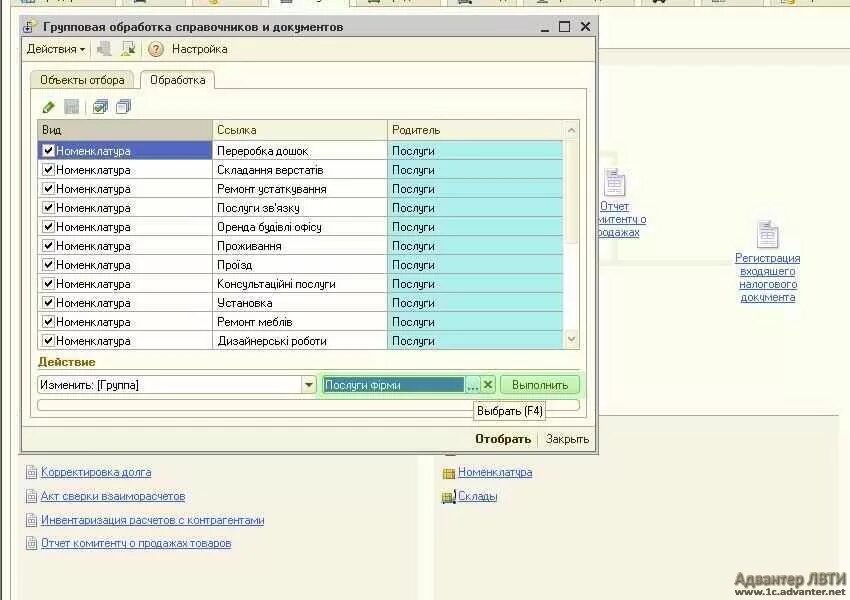Click the restore settings toolbar icon
Viewport: 850px width, 600px height.
pyautogui.click(x=104, y=49)
